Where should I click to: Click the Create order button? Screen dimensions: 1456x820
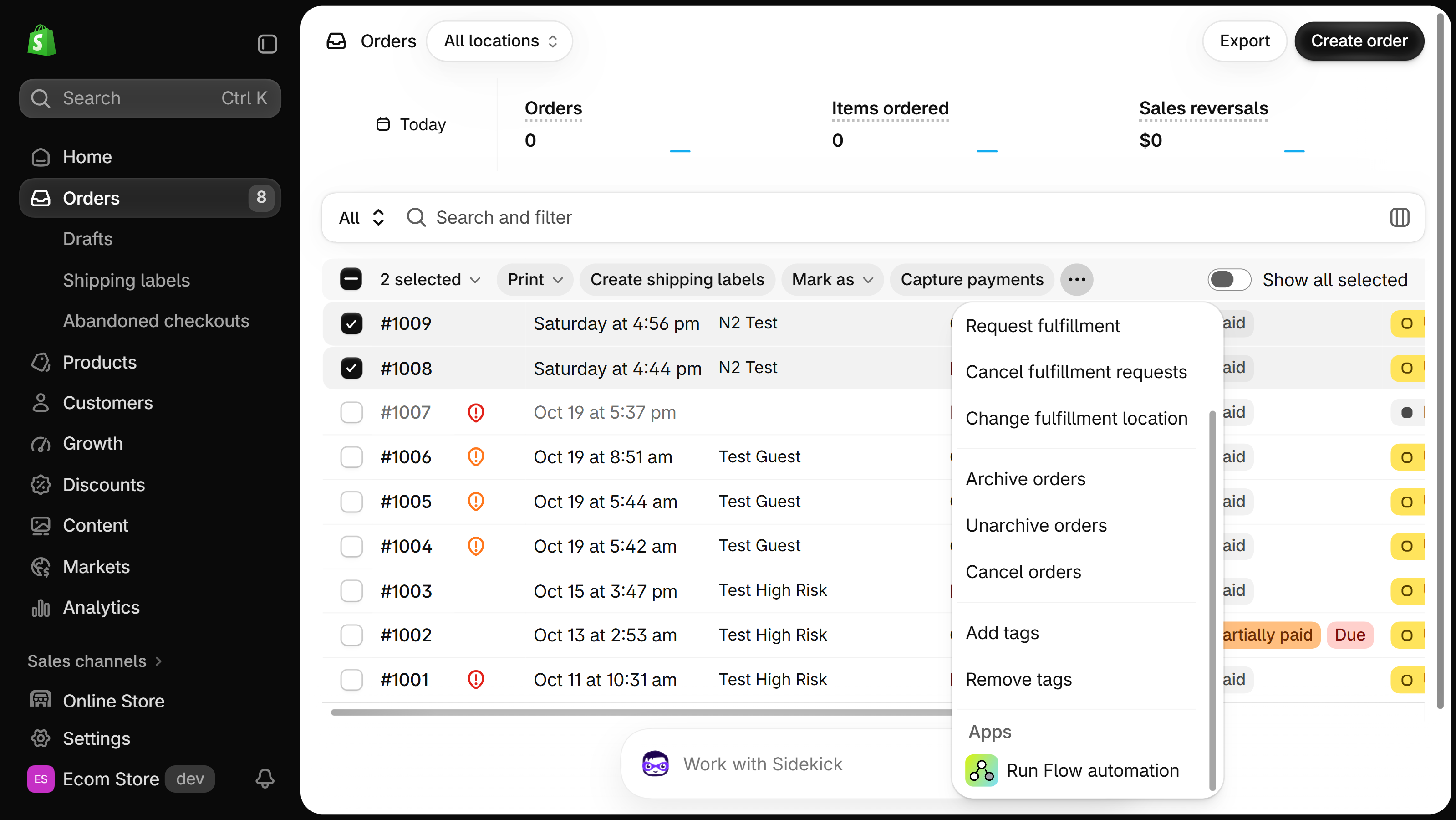point(1359,41)
